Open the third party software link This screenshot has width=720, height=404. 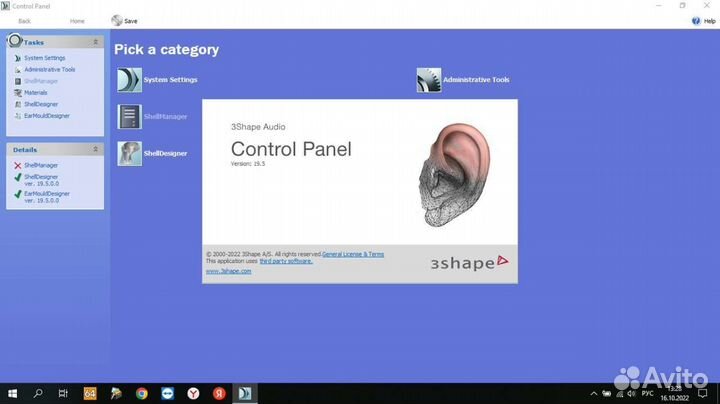point(286,261)
